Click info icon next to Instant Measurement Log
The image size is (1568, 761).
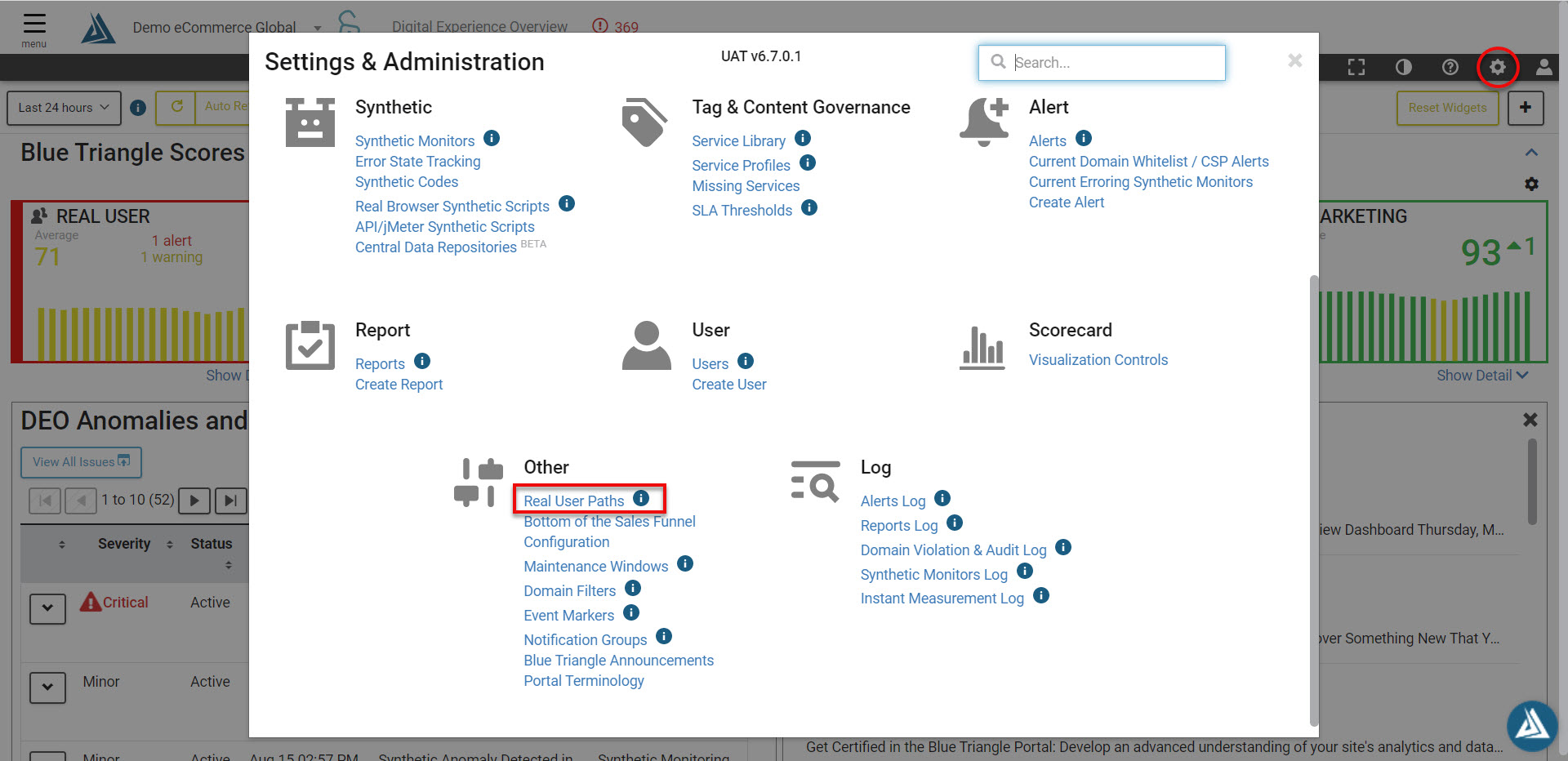click(1041, 595)
